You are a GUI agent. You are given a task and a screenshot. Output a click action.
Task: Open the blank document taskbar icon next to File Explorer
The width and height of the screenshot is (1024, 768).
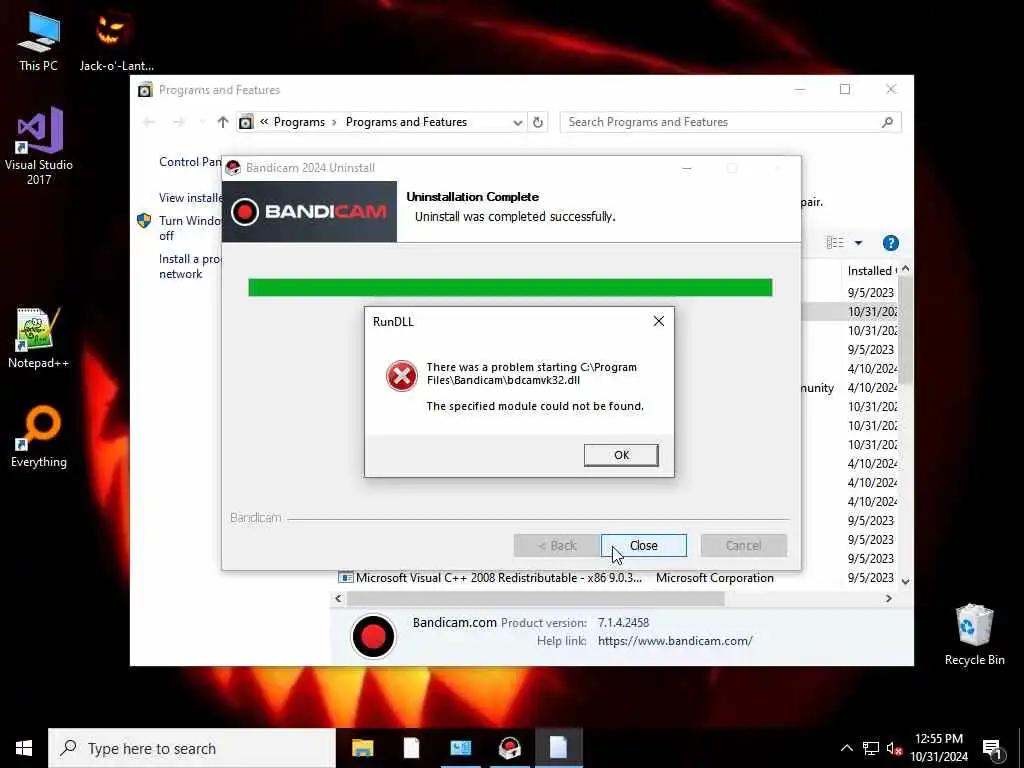tap(411, 748)
